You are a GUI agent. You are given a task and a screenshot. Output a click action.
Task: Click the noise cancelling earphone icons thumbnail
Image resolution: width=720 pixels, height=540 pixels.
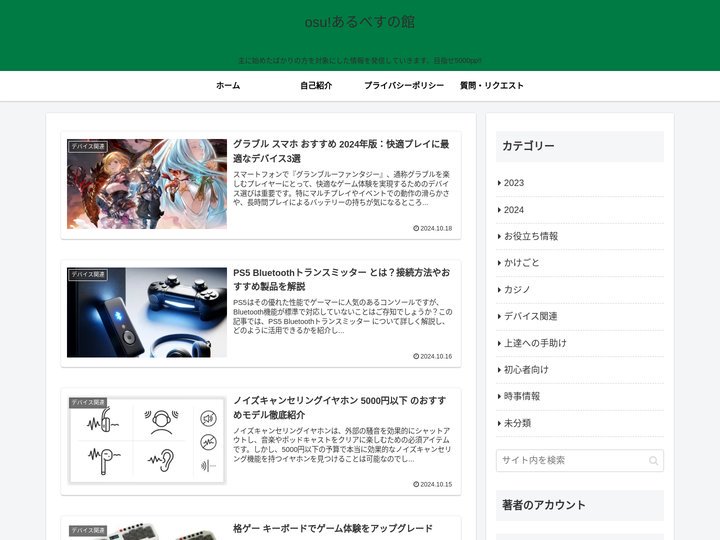[x=147, y=440]
